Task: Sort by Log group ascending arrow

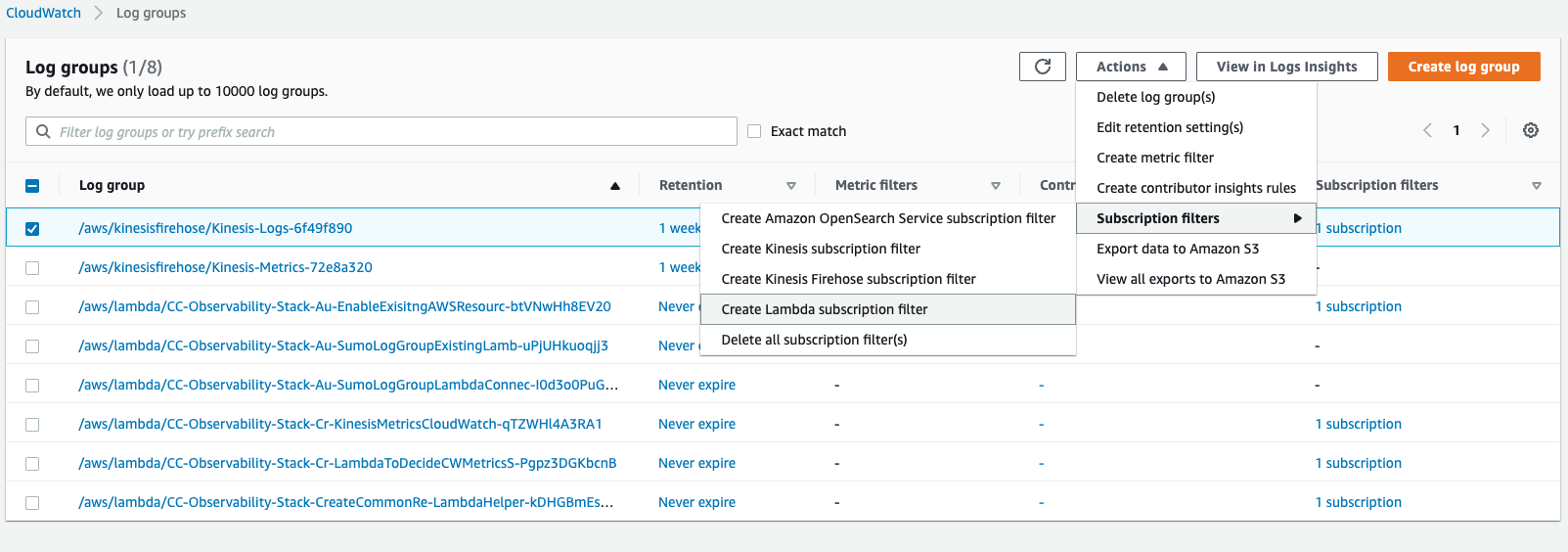Action: tap(615, 186)
